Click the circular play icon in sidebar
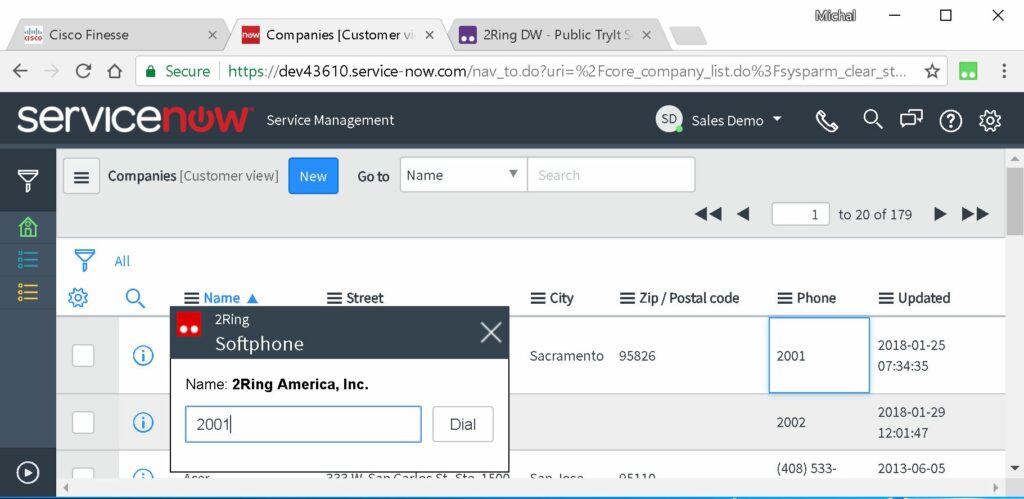This screenshot has width=1024, height=499. point(27,472)
